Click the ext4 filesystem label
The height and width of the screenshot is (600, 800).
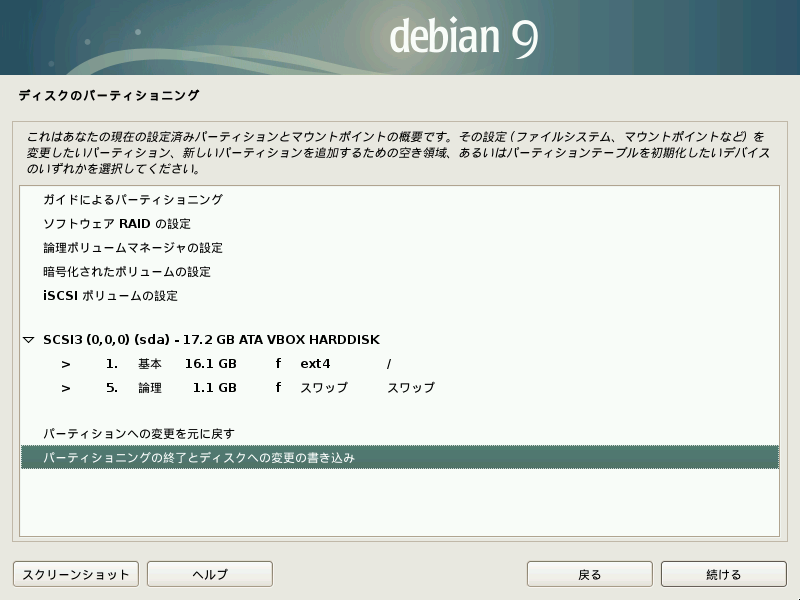[315, 364]
